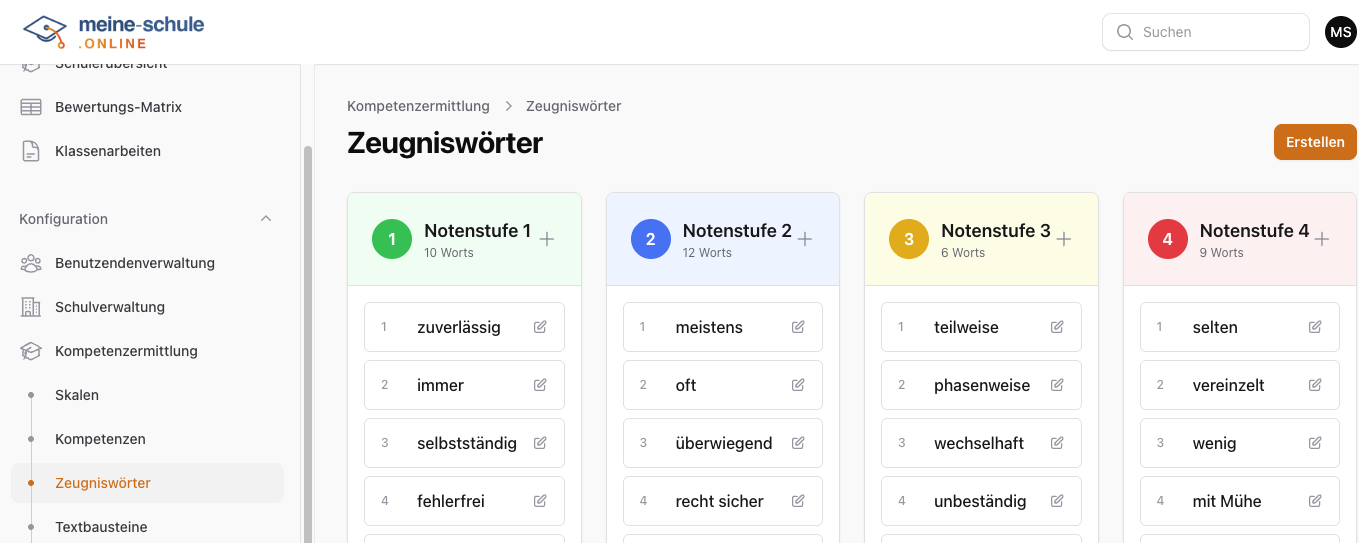Click the Benutzendenverwaltung users icon
Viewport: 1359px width, 543px height.
(31, 263)
